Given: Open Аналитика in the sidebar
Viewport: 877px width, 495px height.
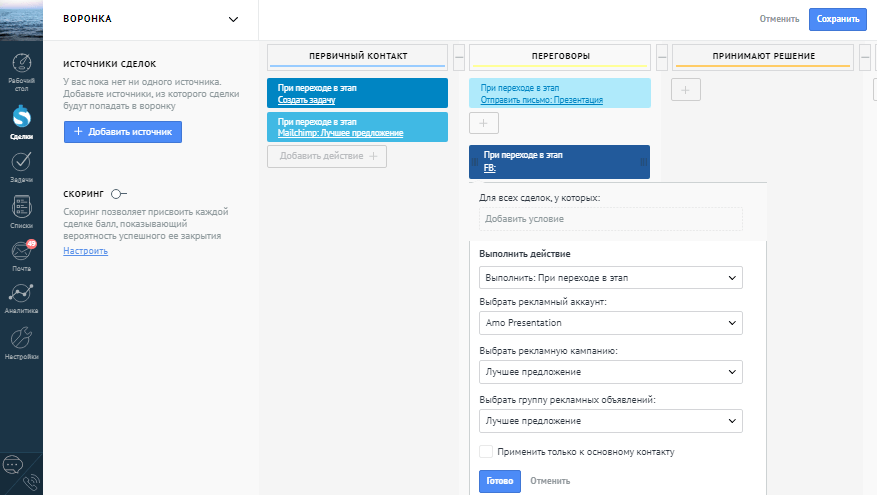Looking at the screenshot, I should tap(21, 299).
